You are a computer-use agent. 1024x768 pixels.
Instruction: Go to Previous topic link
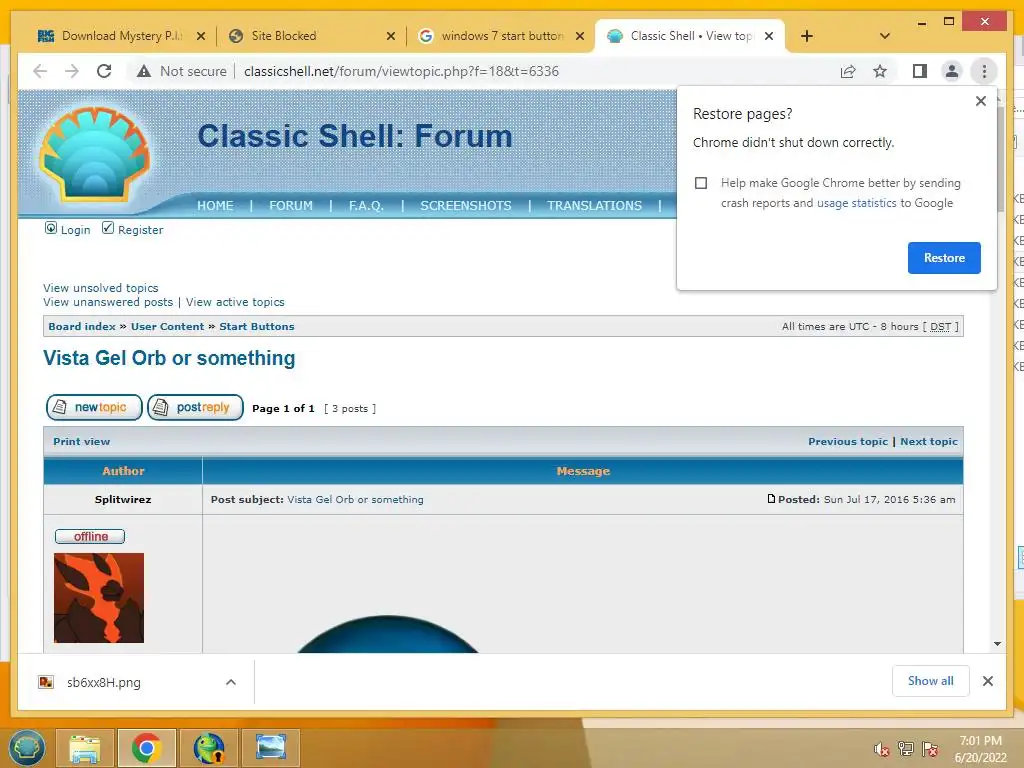(848, 441)
